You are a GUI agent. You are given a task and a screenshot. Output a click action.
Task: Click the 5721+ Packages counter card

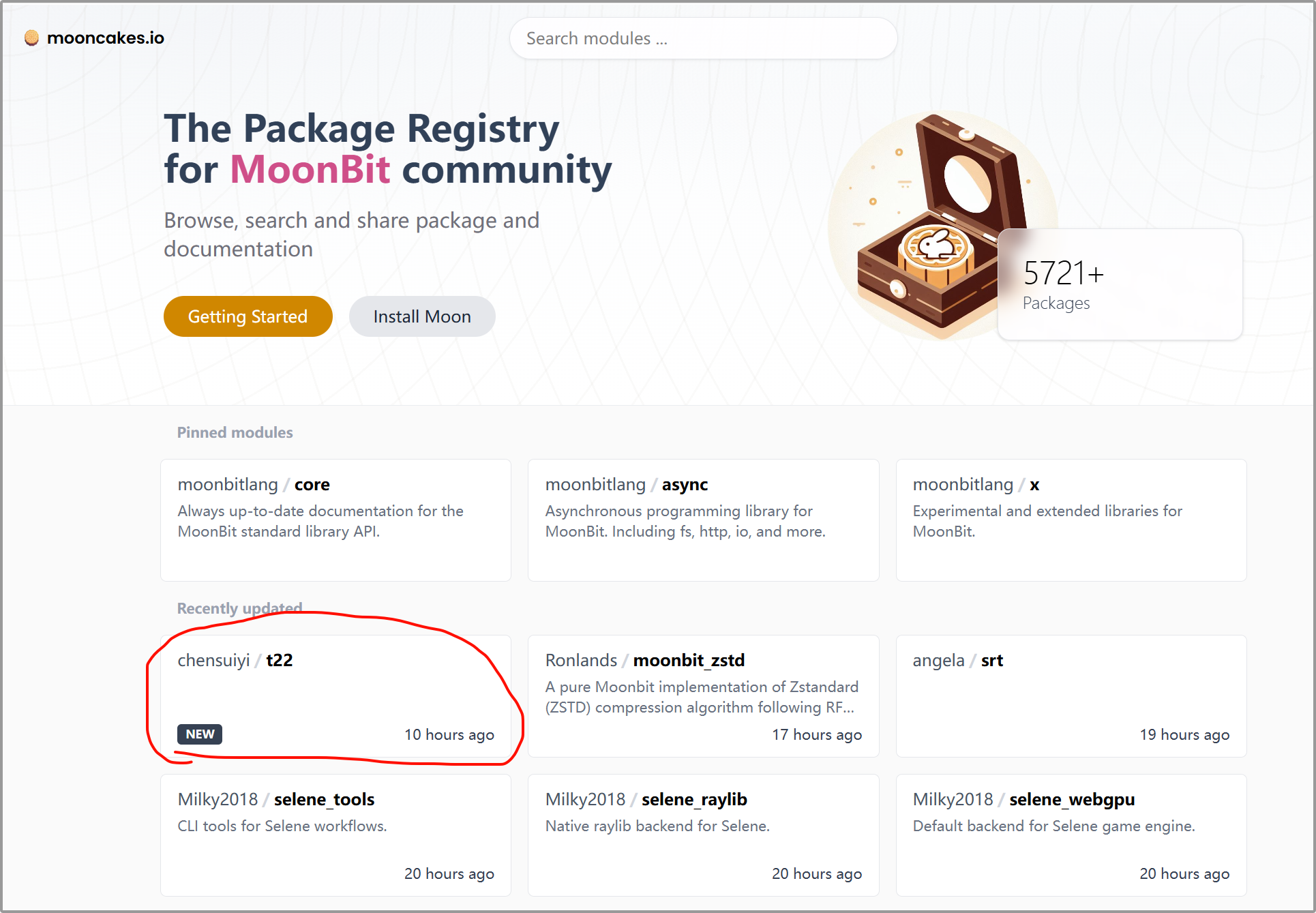[1120, 284]
